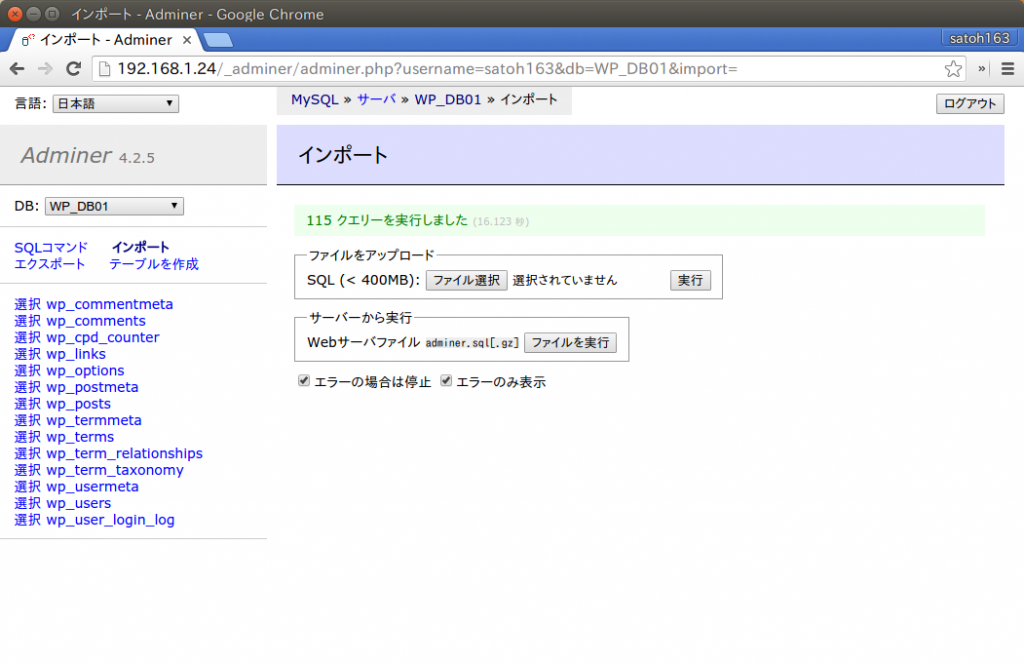The image size is (1024, 664).
Task: Open wp_options table link
Action: click(x=85, y=370)
